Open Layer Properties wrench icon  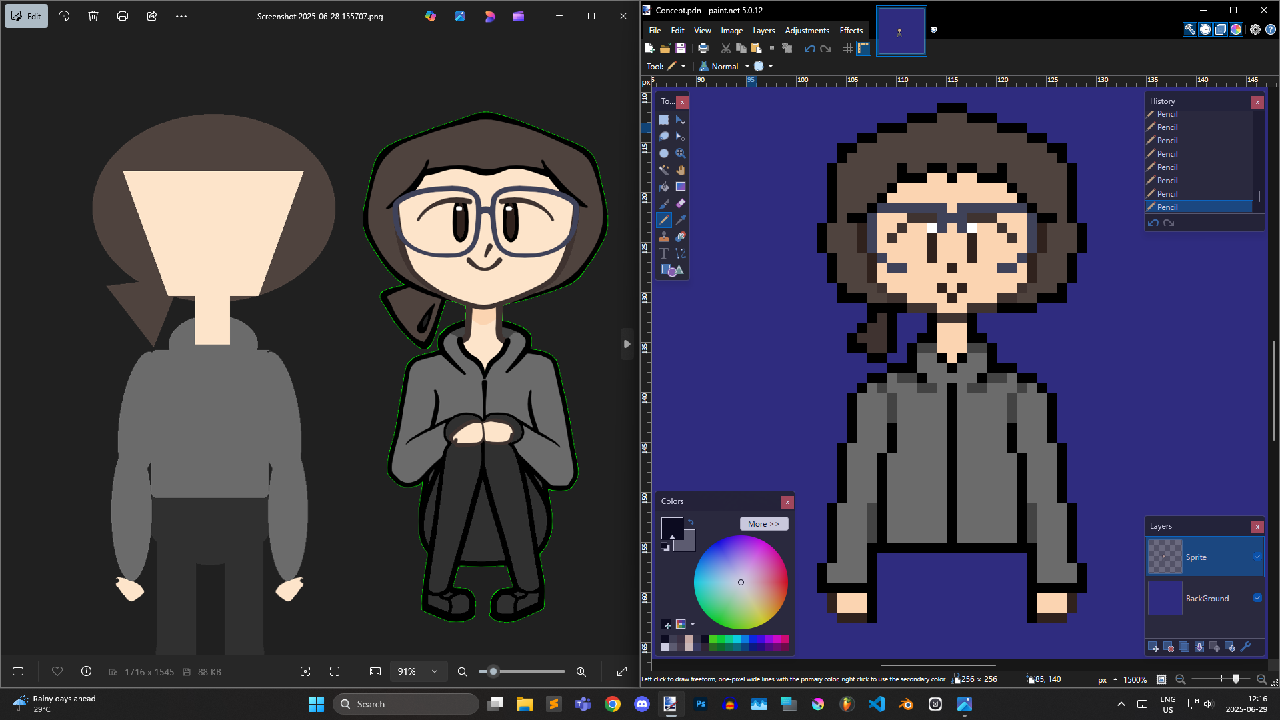click(1246, 647)
